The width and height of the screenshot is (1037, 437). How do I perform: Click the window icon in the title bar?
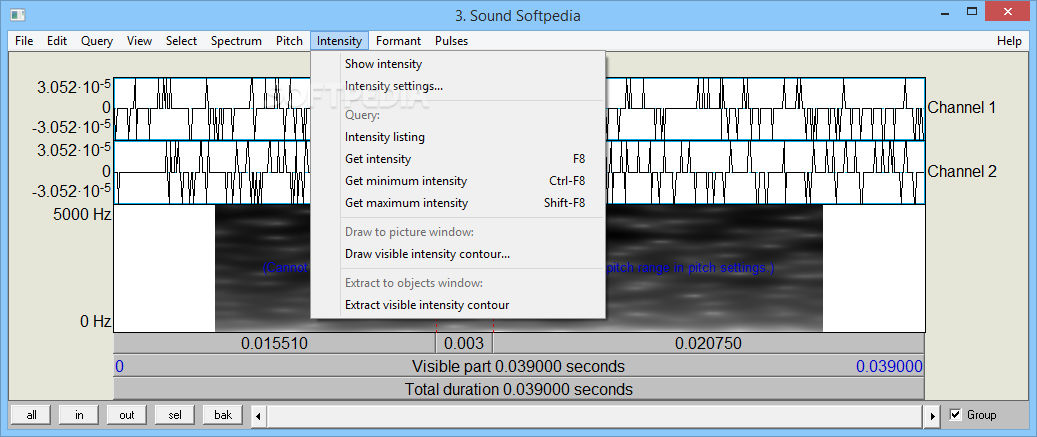click(x=18, y=14)
